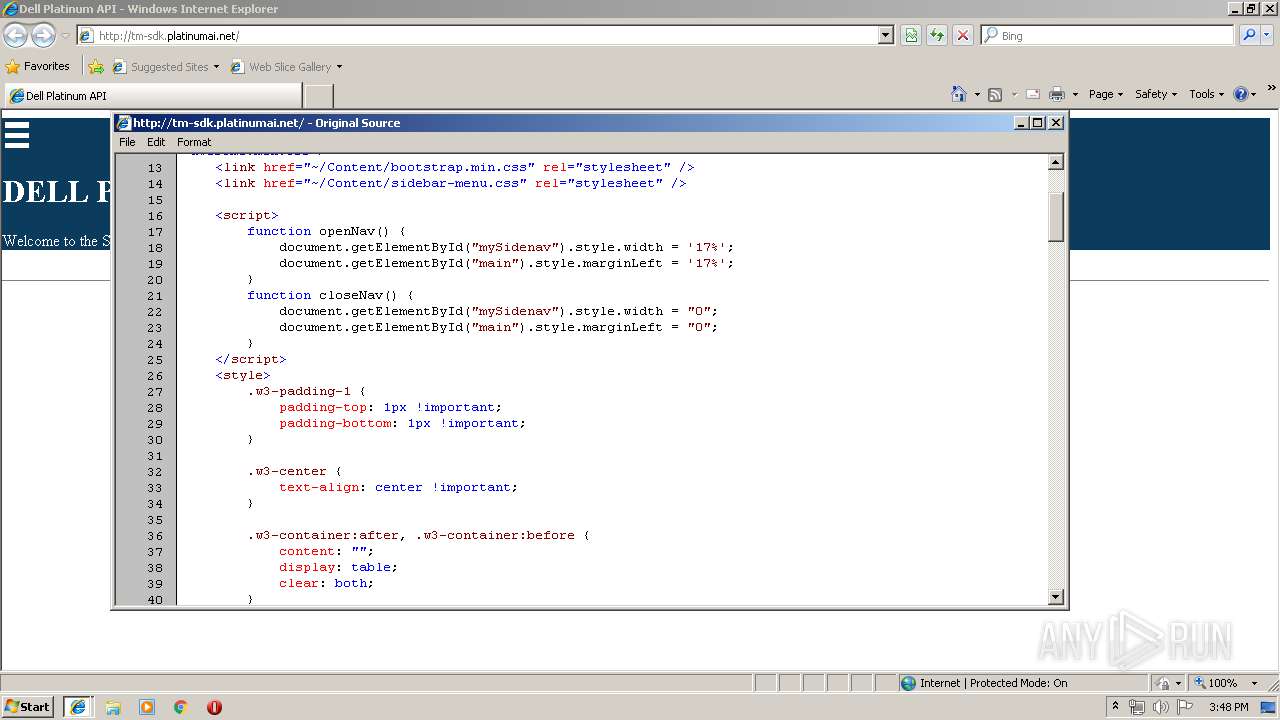Expand the Web Slice Gallery dropdown
This screenshot has height=720, width=1280.
pos(339,67)
